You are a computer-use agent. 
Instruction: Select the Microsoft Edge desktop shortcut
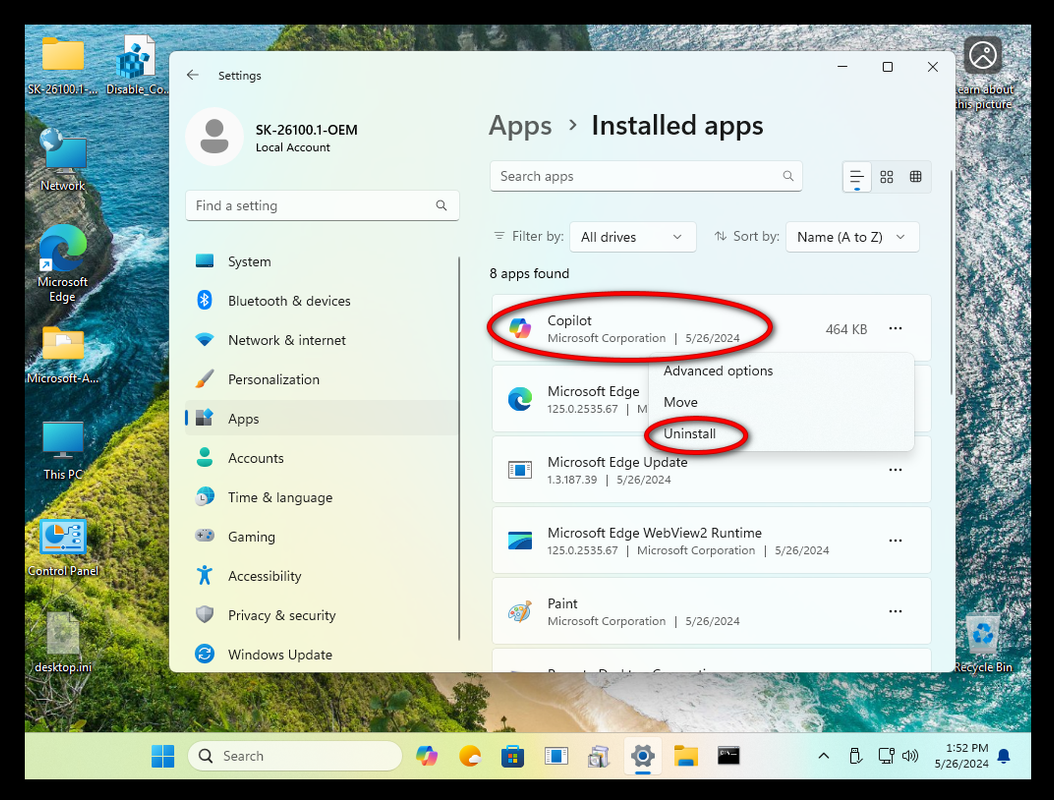coord(63,264)
